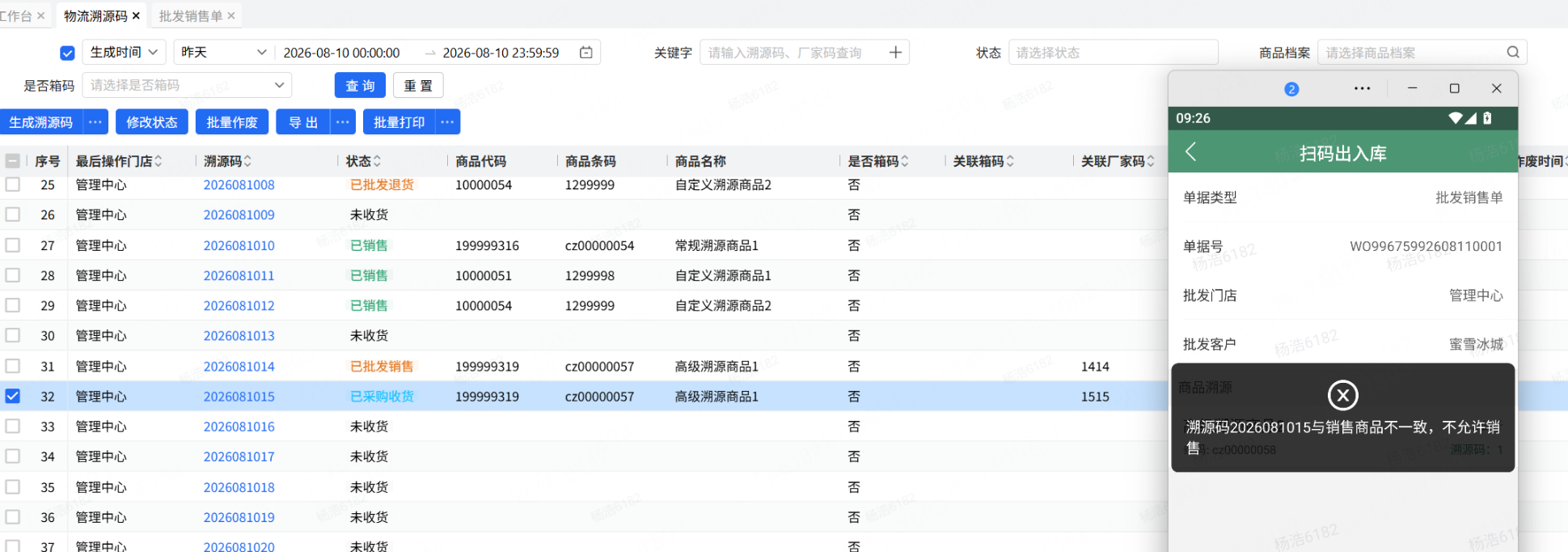Viewport: 1568px width, 552px height.
Task: Click 已批发销售 status in row 31
Action: click(382, 367)
